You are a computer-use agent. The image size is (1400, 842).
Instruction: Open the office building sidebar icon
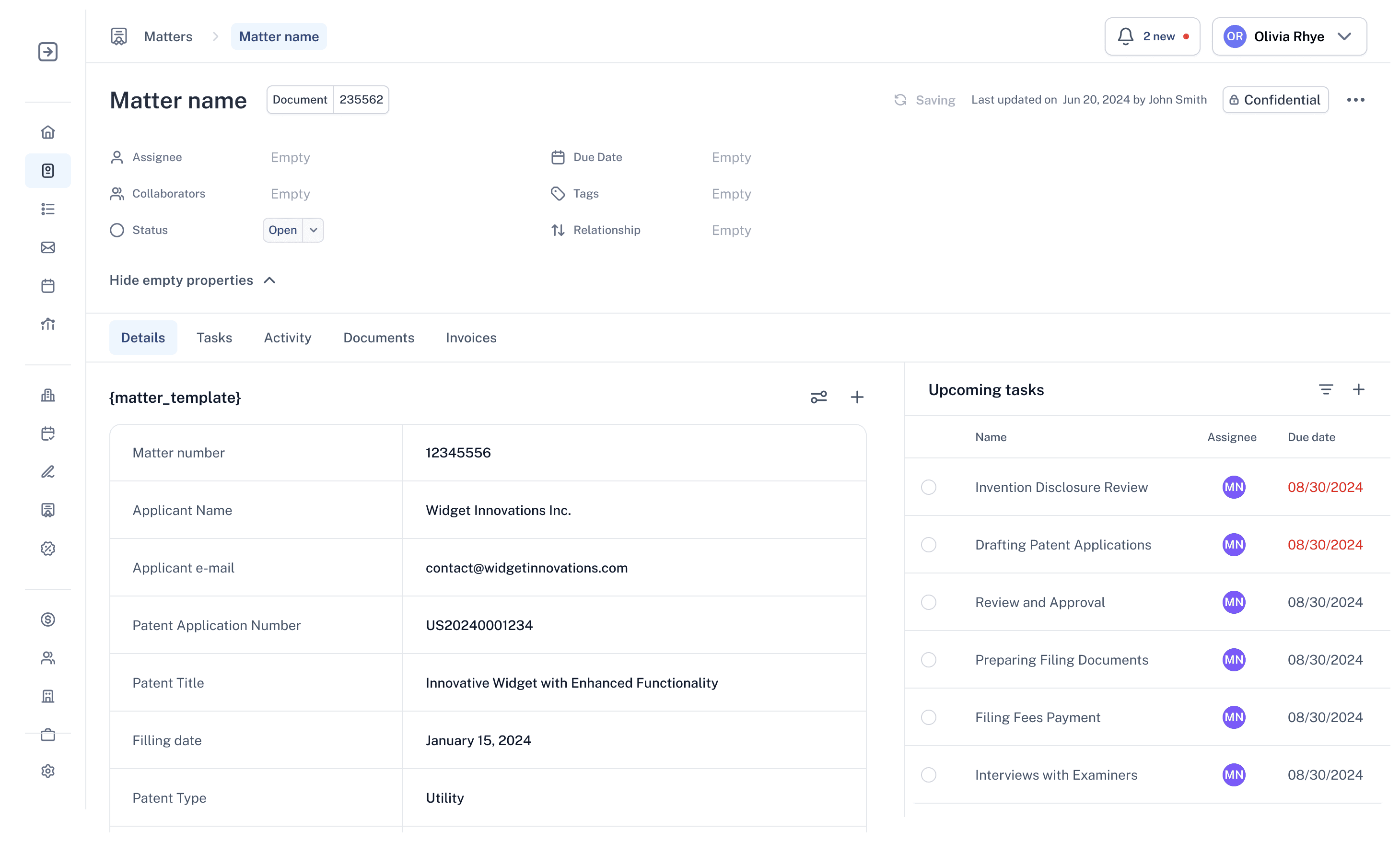click(x=47, y=696)
